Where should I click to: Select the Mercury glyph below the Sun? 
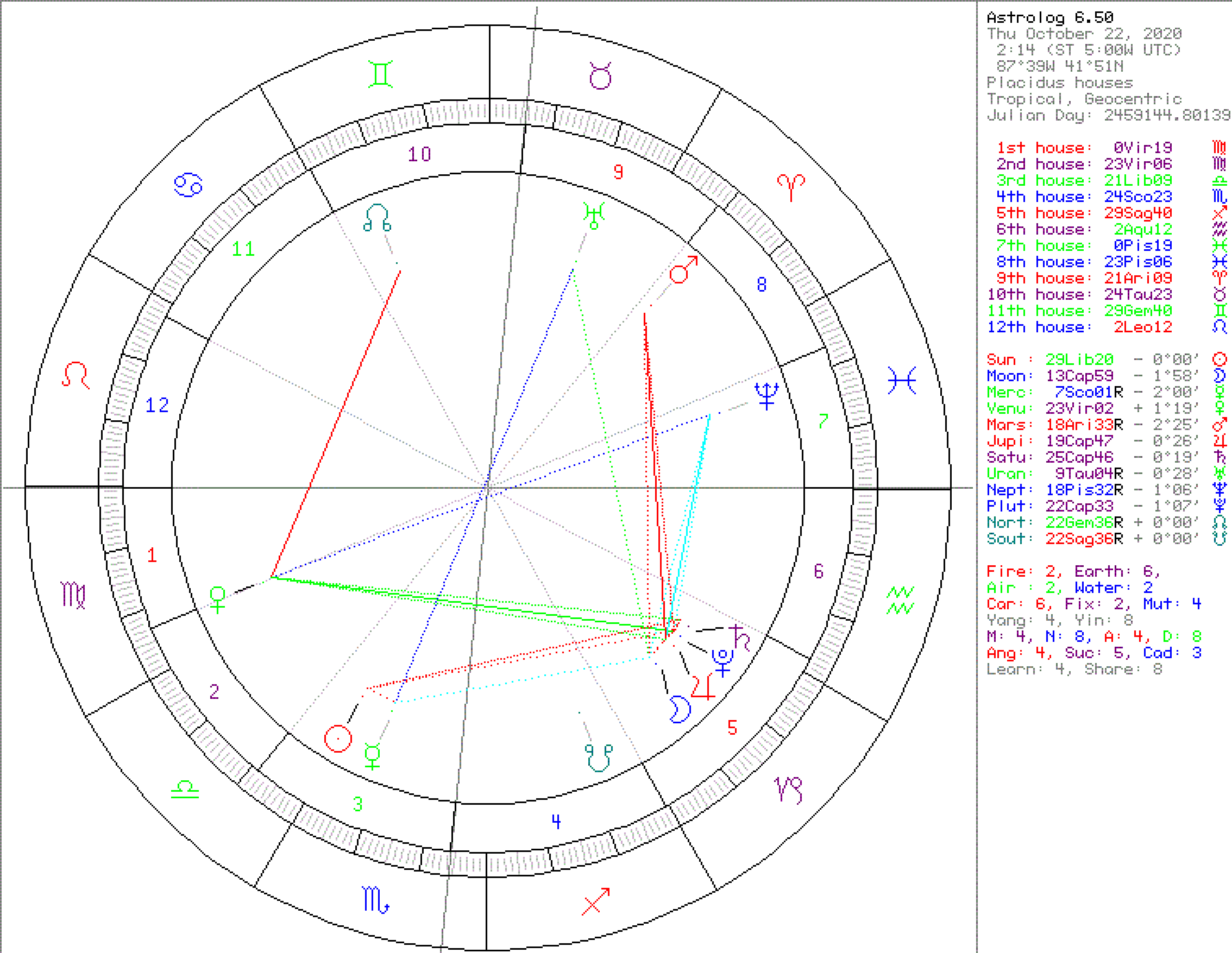point(372,756)
